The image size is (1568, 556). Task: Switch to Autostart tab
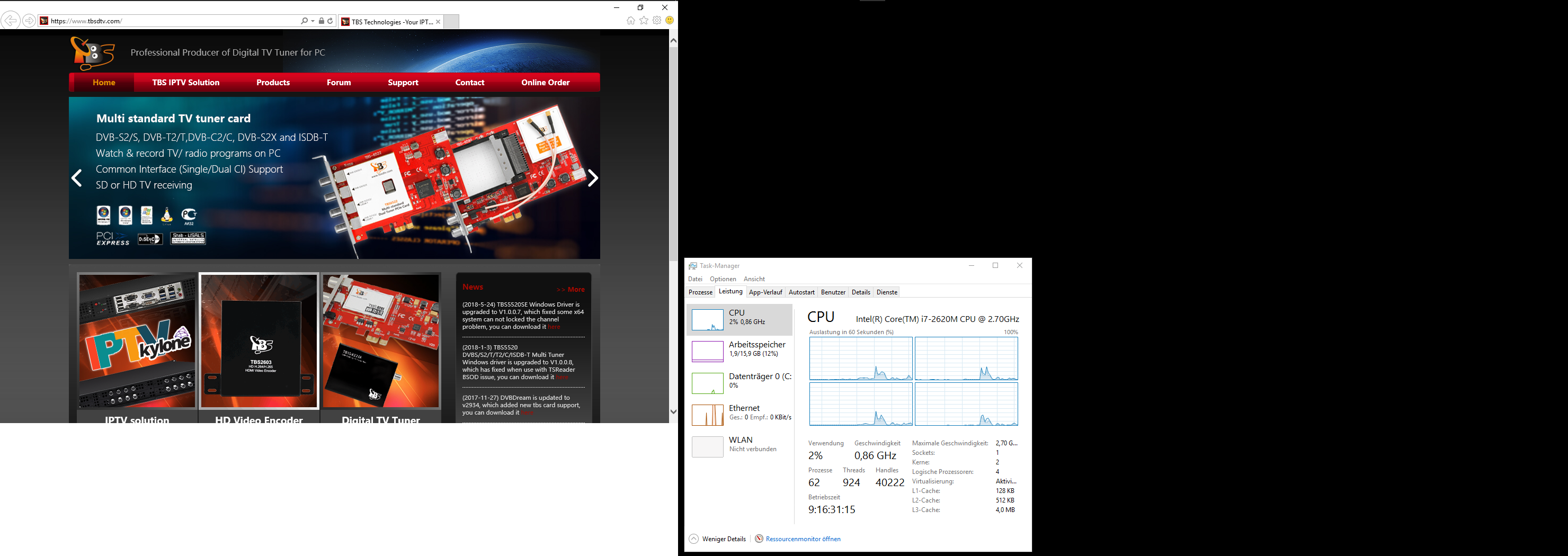click(801, 293)
